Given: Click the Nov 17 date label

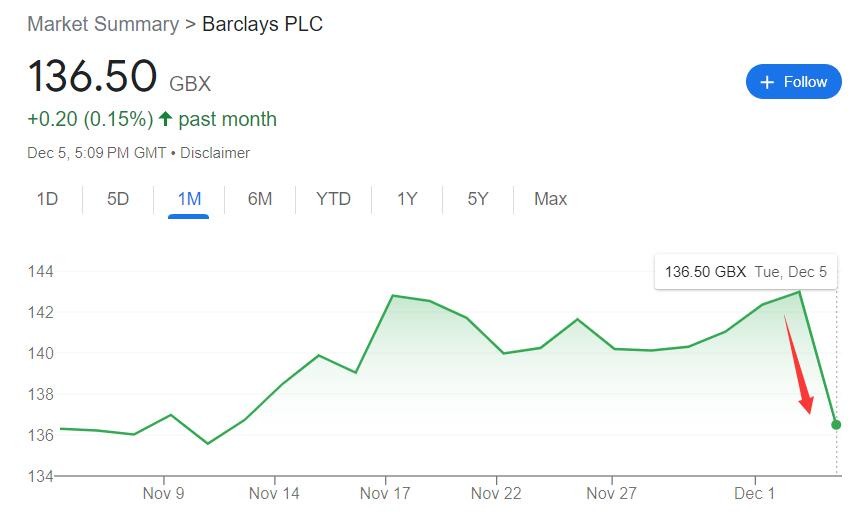Looking at the screenshot, I should [x=386, y=493].
